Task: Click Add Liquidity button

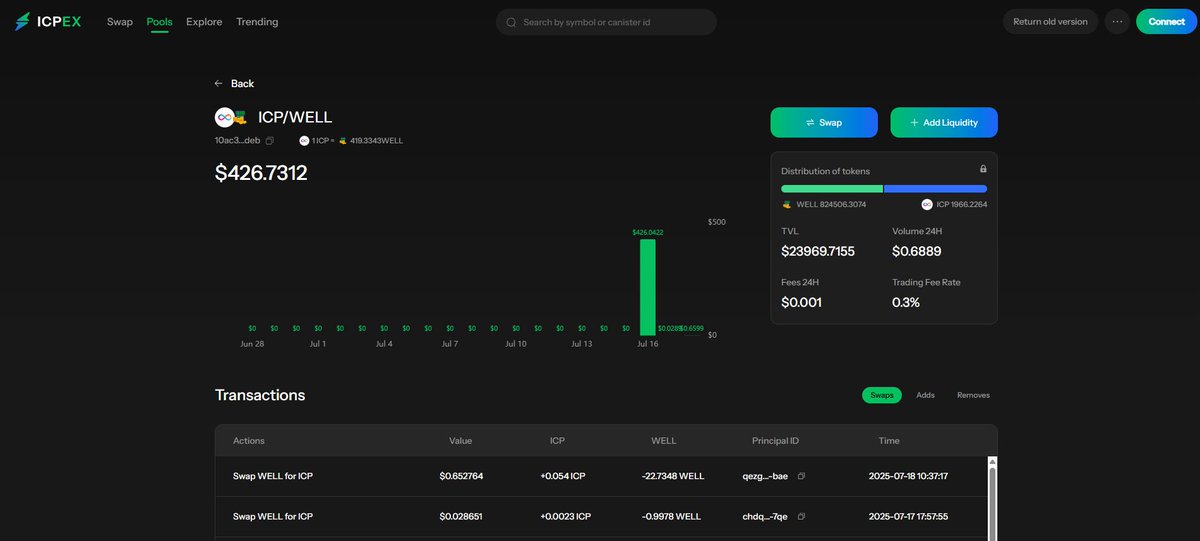Action: pos(944,122)
